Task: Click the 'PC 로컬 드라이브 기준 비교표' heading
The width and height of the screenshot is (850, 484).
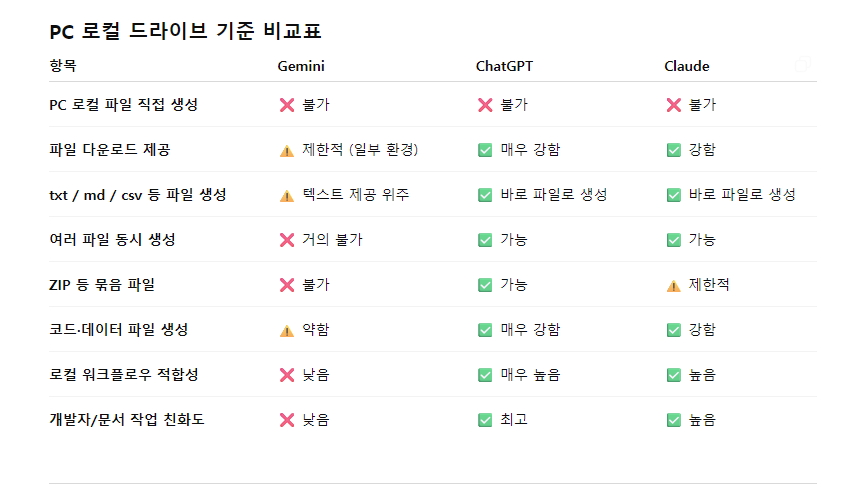Action: pos(185,31)
